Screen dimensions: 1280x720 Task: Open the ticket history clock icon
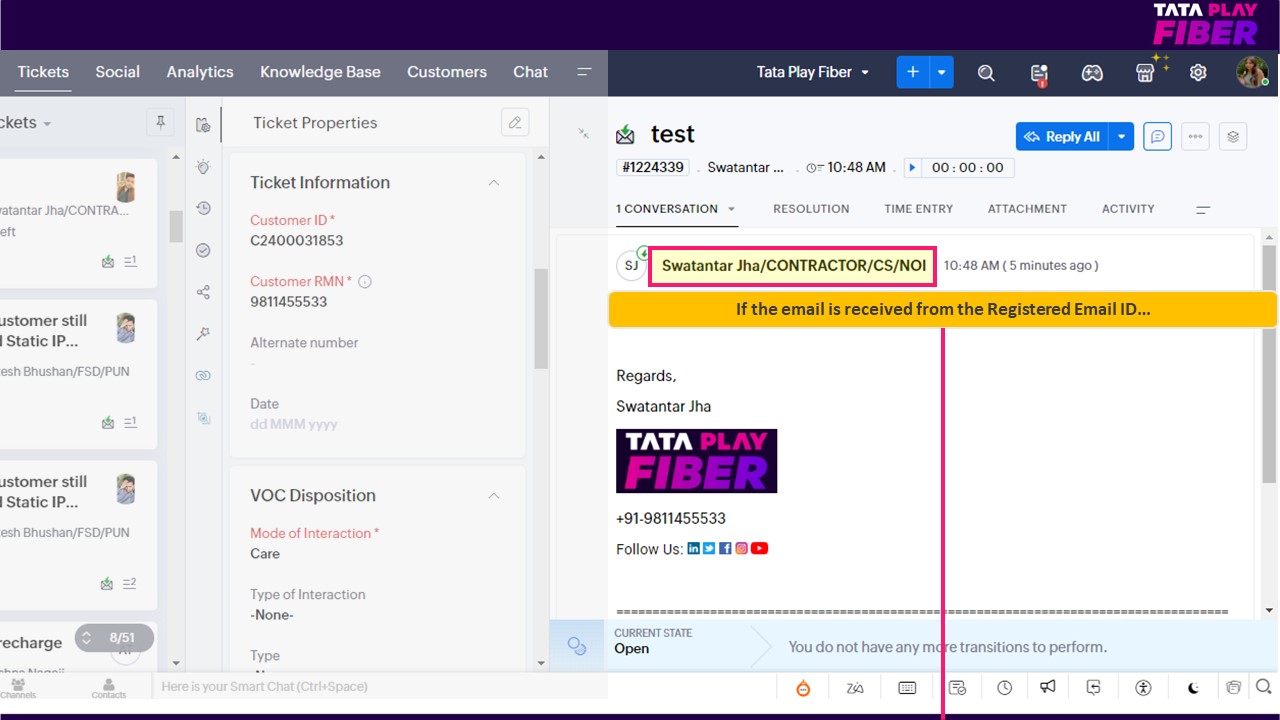pos(203,208)
